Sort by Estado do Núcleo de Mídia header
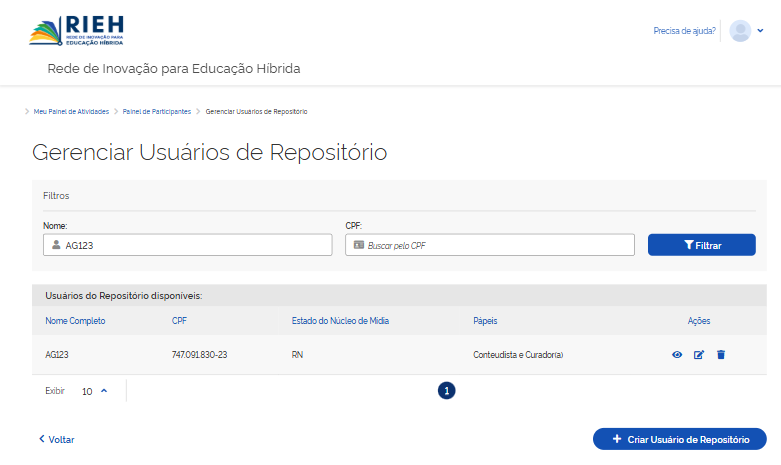Image resolution: width=781 pixels, height=465 pixels. click(340, 321)
